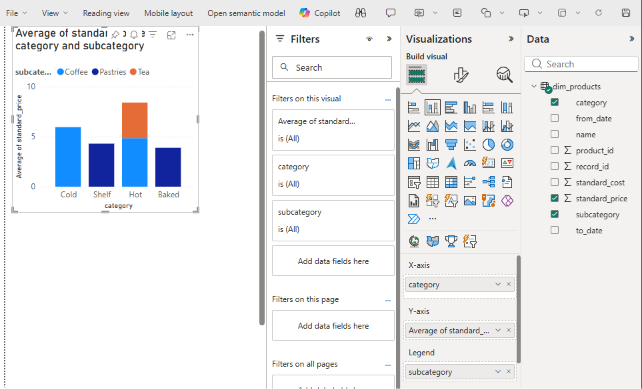The height and width of the screenshot is (389, 642).
Task: Select the gauge visual
Action: pyautogui.click(x=470, y=163)
